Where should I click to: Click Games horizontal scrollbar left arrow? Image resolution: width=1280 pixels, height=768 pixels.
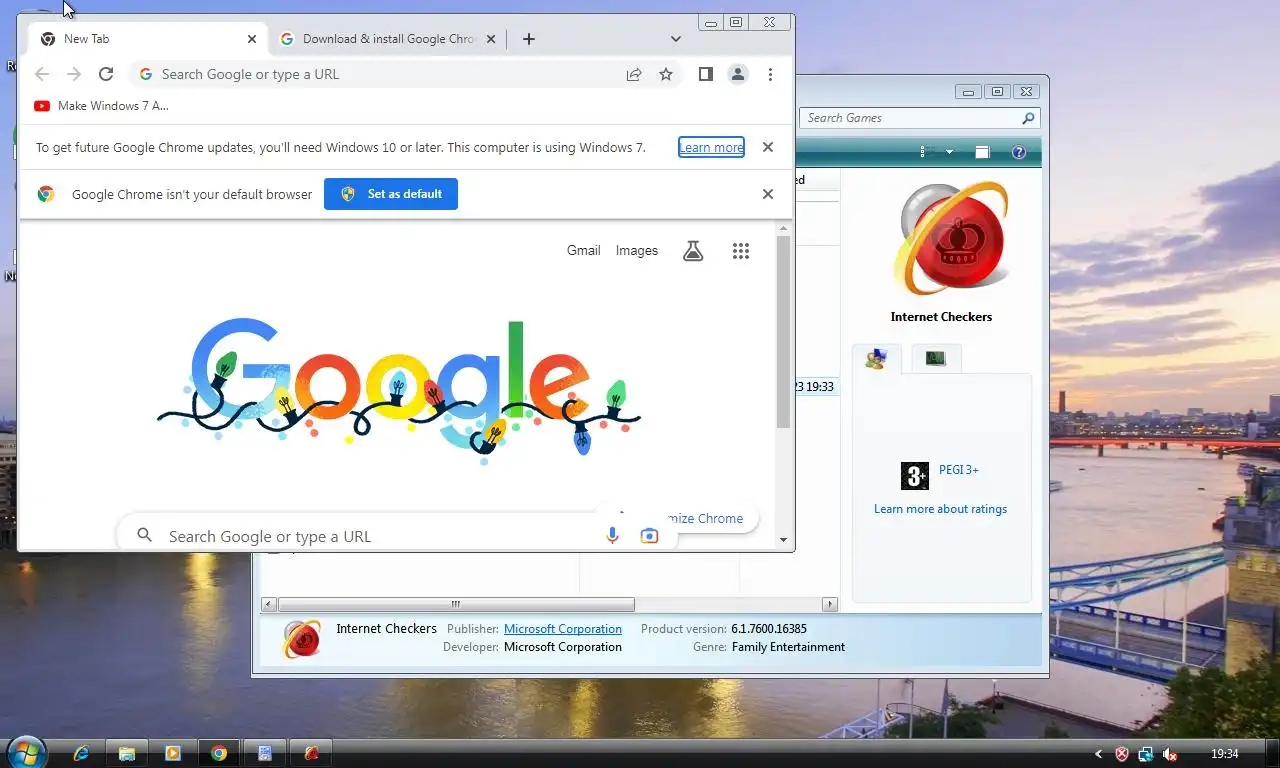[x=269, y=604]
